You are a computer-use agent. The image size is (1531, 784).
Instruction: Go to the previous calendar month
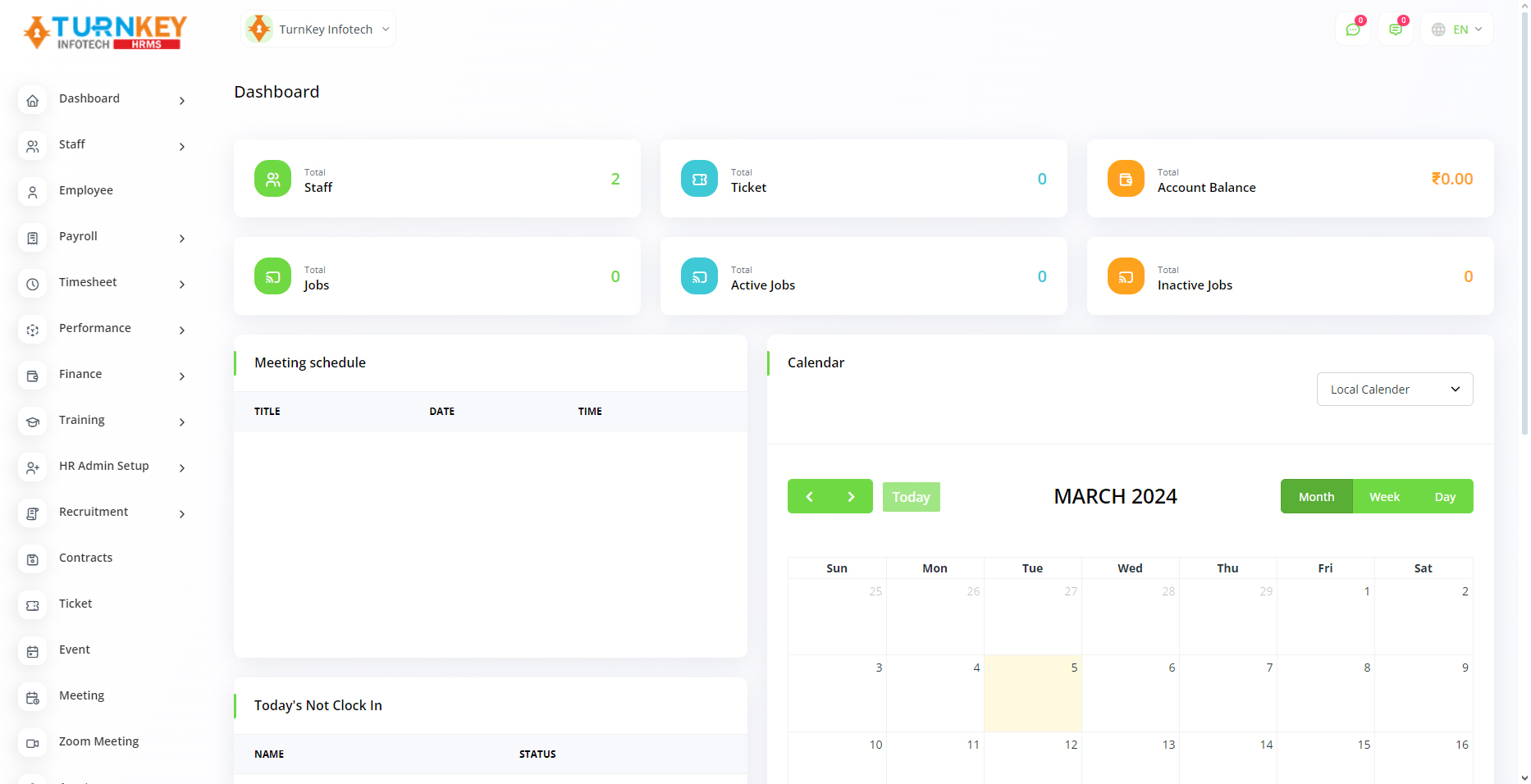[x=809, y=497]
